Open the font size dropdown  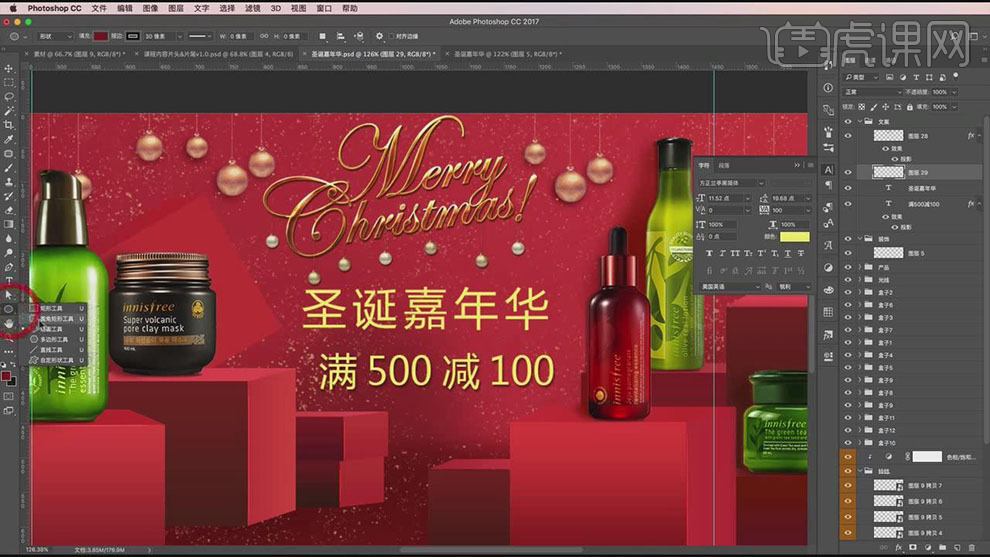pos(748,198)
